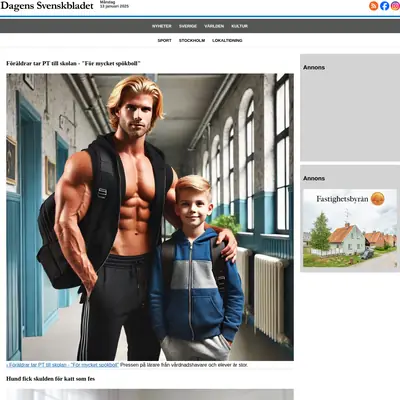
Task: Open the Sverige menu item
Action: 188,26
